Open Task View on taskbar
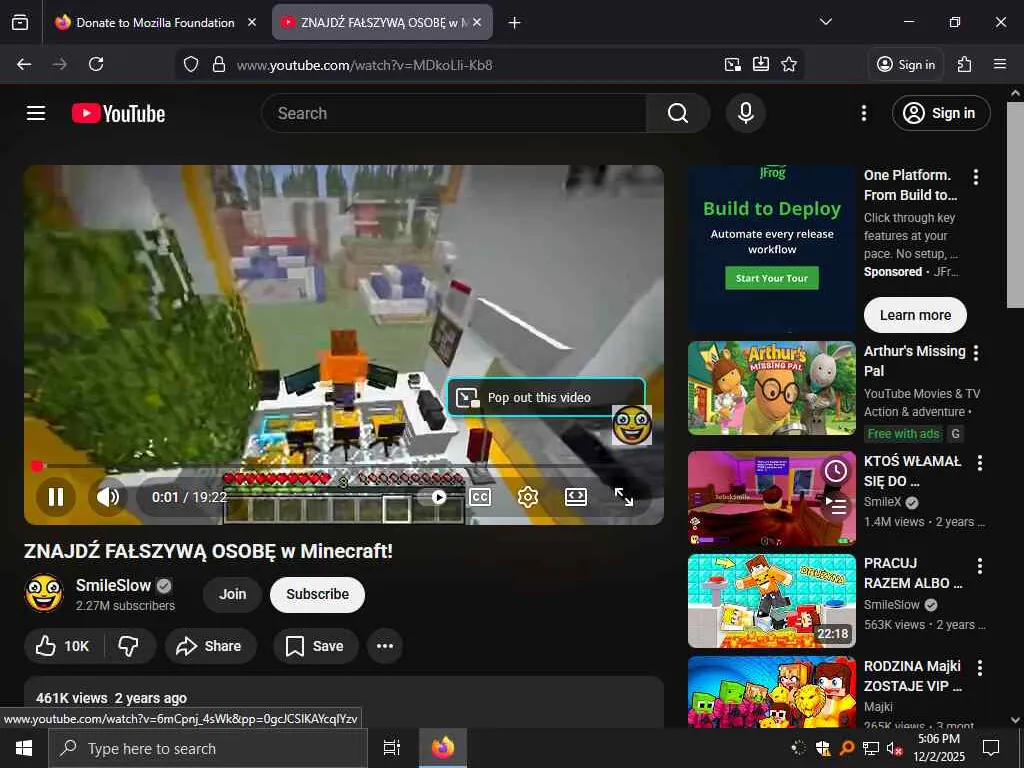Image resolution: width=1024 pixels, height=768 pixels. point(392,748)
